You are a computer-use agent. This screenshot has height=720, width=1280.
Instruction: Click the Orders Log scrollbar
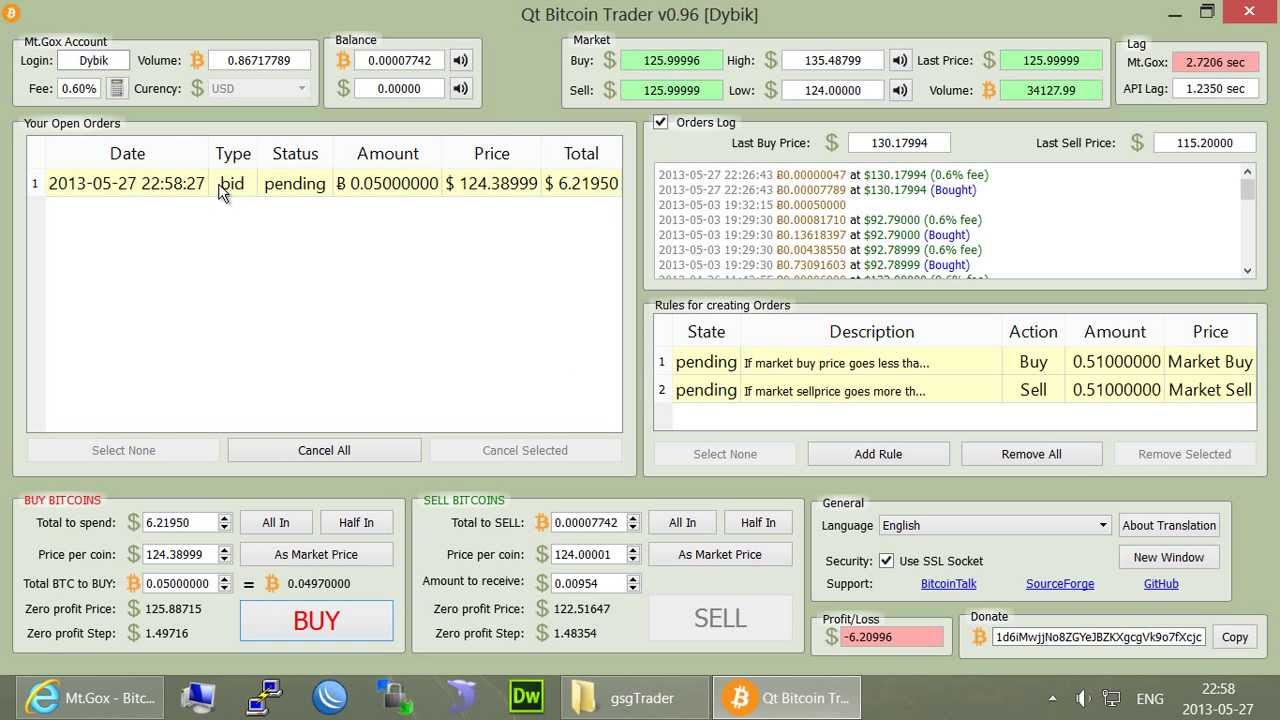point(1247,220)
